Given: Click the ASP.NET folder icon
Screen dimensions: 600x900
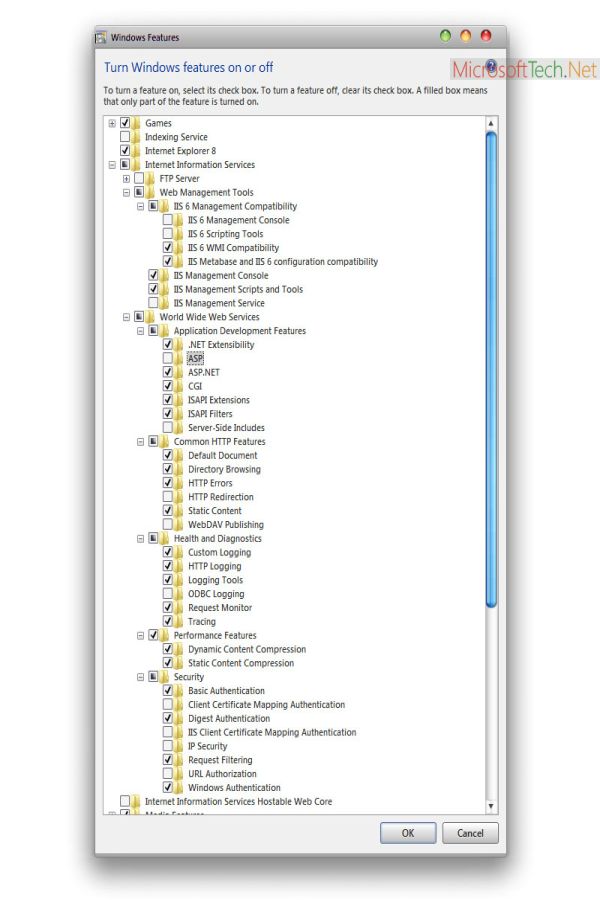Looking at the screenshot, I should click(x=179, y=372).
